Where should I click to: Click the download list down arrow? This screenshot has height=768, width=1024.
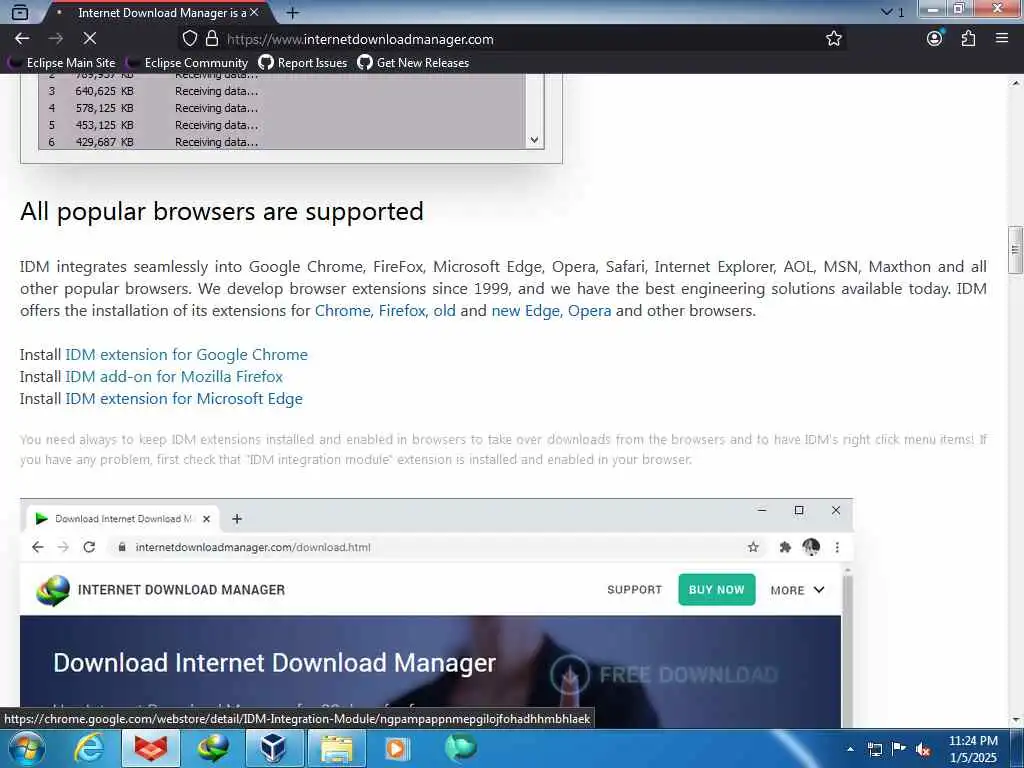tap(534, 140)
